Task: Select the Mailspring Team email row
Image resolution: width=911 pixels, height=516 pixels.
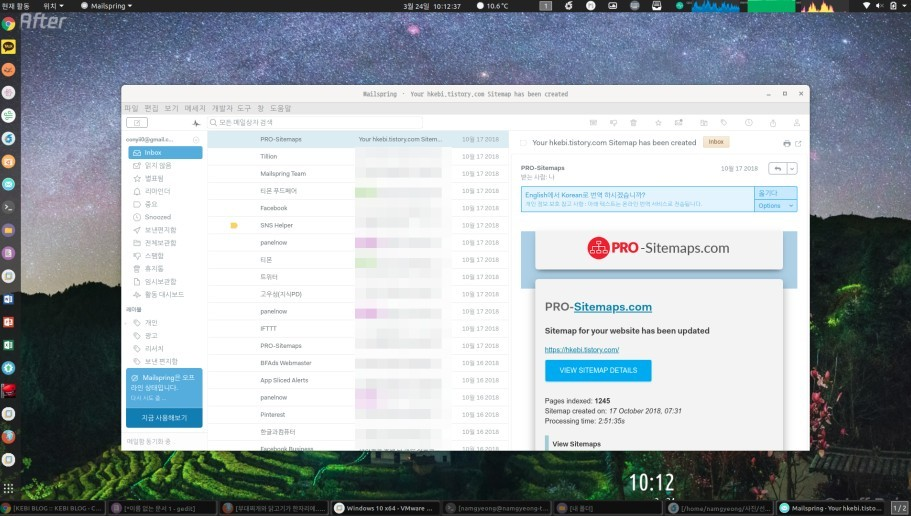Action: point(358,174)
